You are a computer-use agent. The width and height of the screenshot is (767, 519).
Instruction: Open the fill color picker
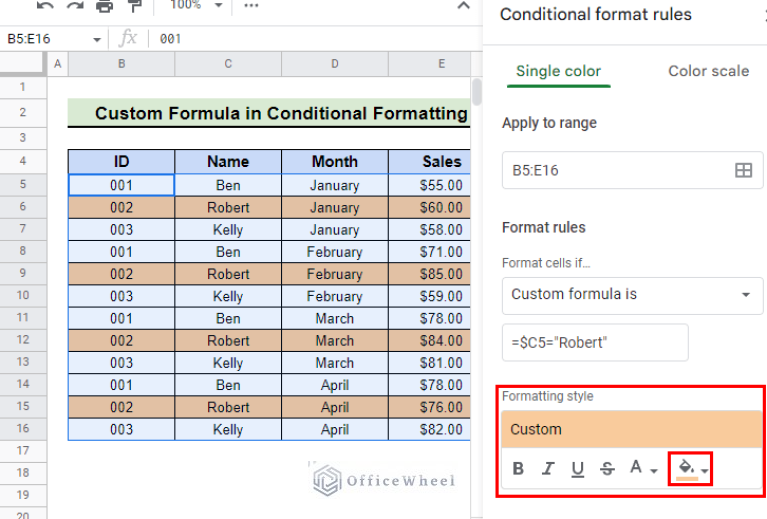pyautogui.click(x=690, y=468)
